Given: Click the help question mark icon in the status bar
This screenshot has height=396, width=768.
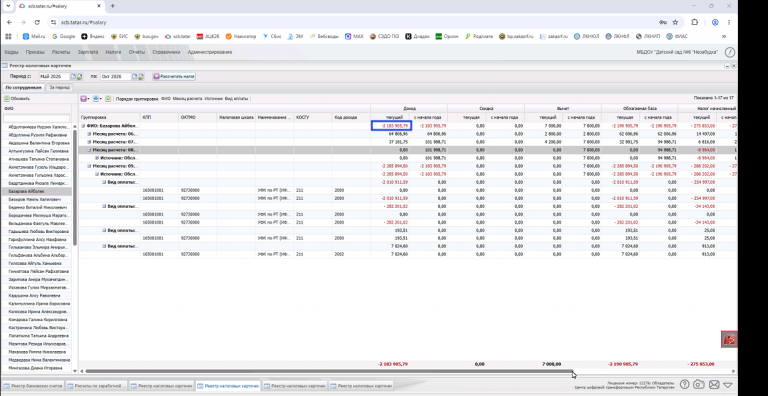Looking at the screenshot, I should (685, 385).
